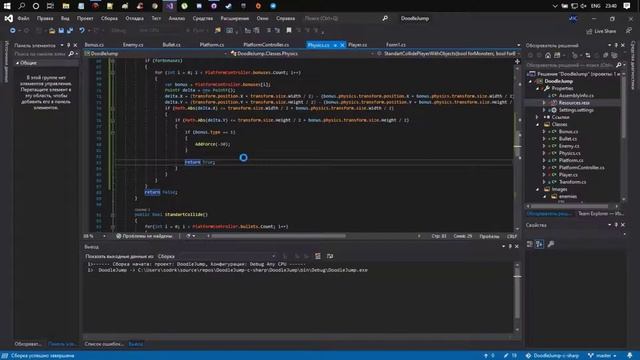Image resolution: width=640 pixels, height=360 pixels.
Task: Open the Отладка menu
Action: click(x=134, y=18)
